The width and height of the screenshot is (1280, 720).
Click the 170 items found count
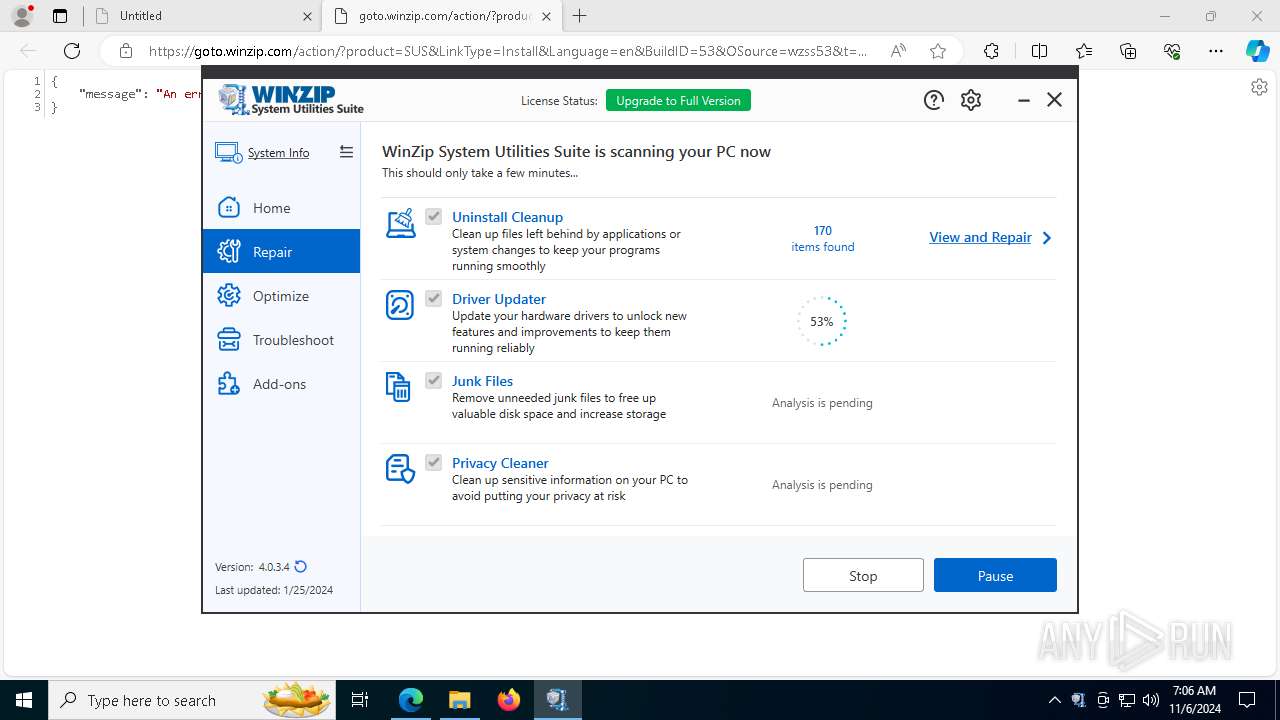pos(823,238)
